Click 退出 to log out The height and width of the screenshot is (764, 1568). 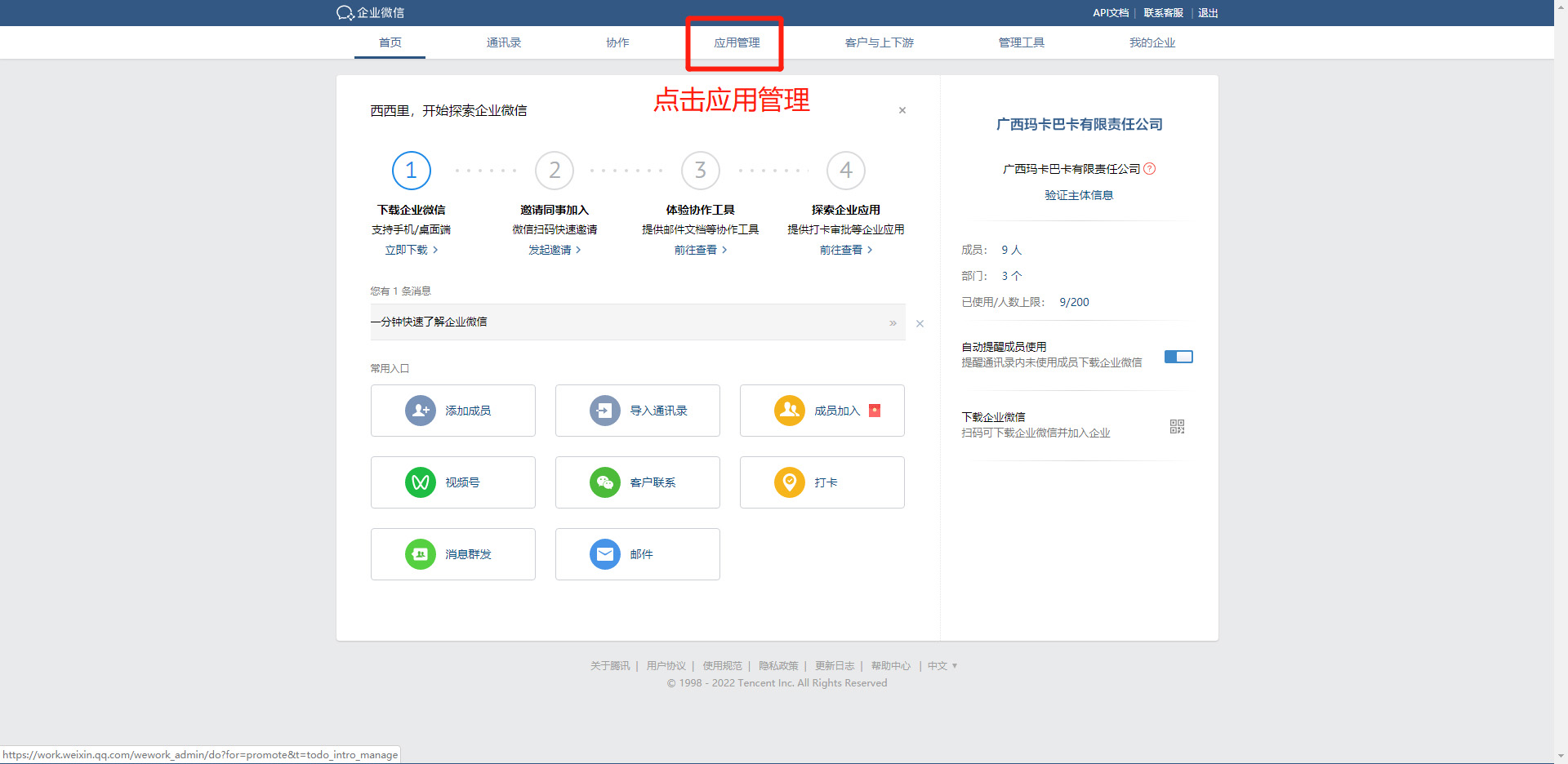[1208, 13]
